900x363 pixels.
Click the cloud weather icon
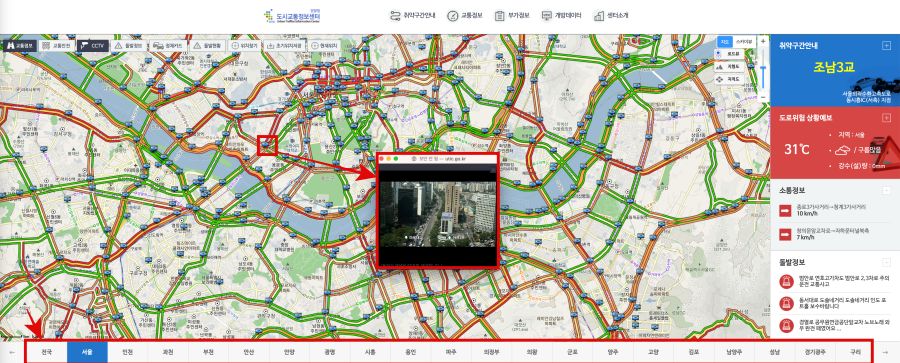point(842,150)
